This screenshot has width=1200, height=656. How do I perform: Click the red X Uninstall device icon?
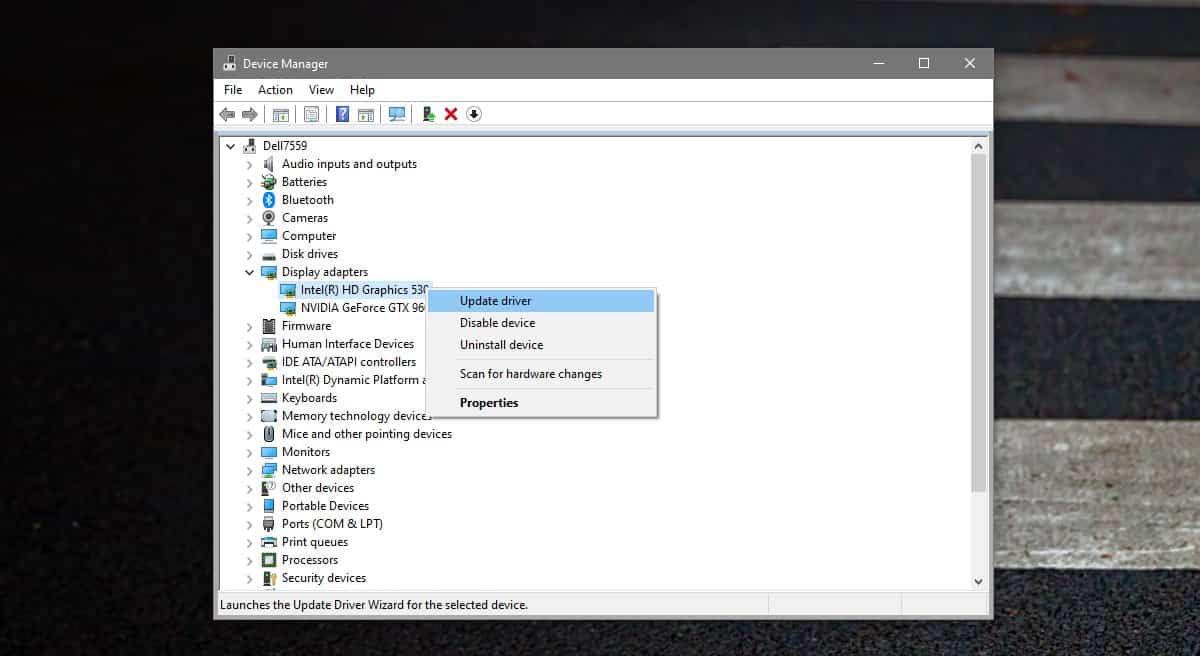[x=451, y=114]
